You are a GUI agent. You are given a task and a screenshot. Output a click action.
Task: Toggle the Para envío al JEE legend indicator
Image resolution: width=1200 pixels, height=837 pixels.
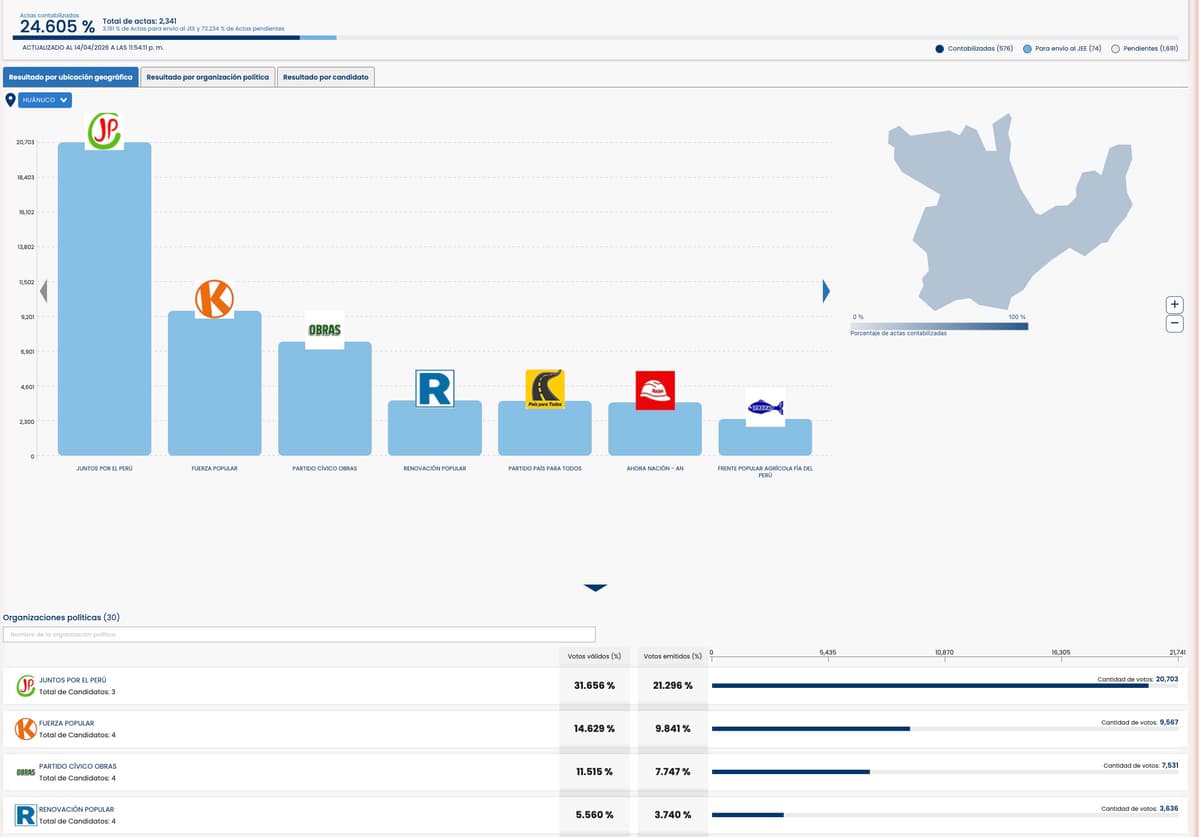(1027, 48)
